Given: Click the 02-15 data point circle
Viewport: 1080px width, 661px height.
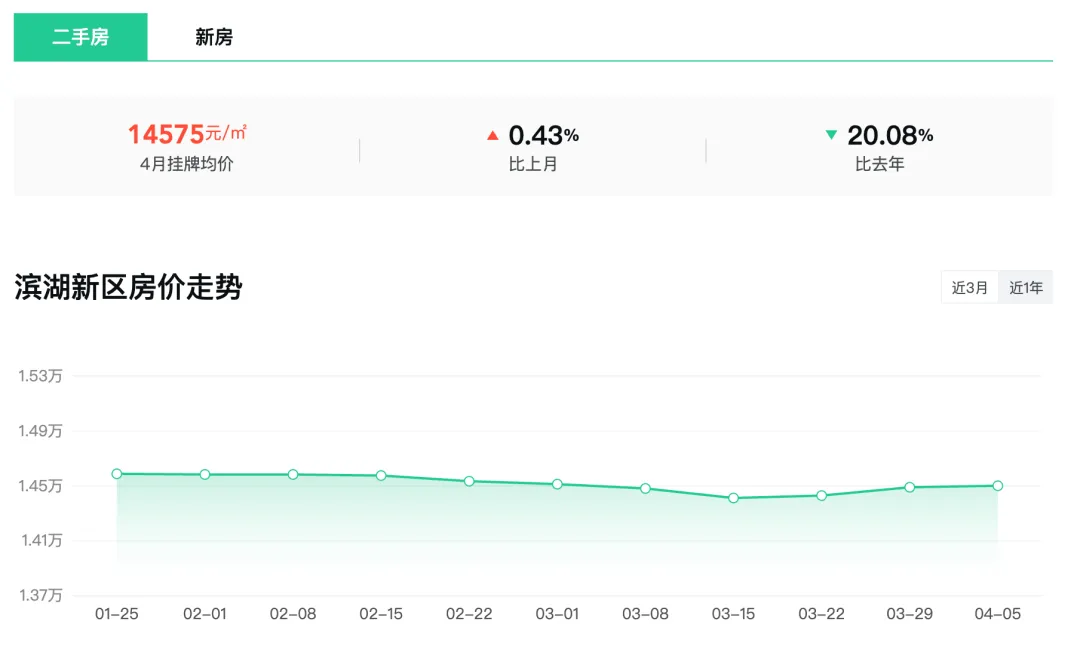Looking at the screenshot, I should tap(381, 476).
